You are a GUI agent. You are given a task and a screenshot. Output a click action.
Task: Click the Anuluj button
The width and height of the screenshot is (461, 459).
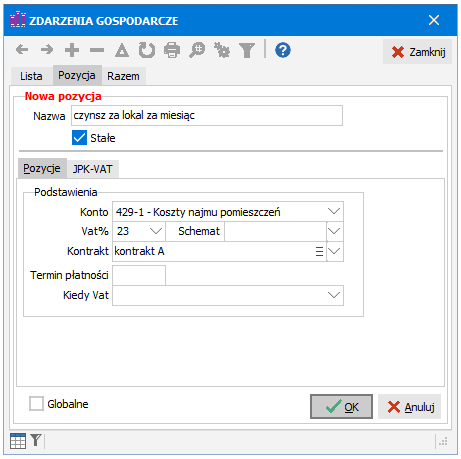pos(410,407)
